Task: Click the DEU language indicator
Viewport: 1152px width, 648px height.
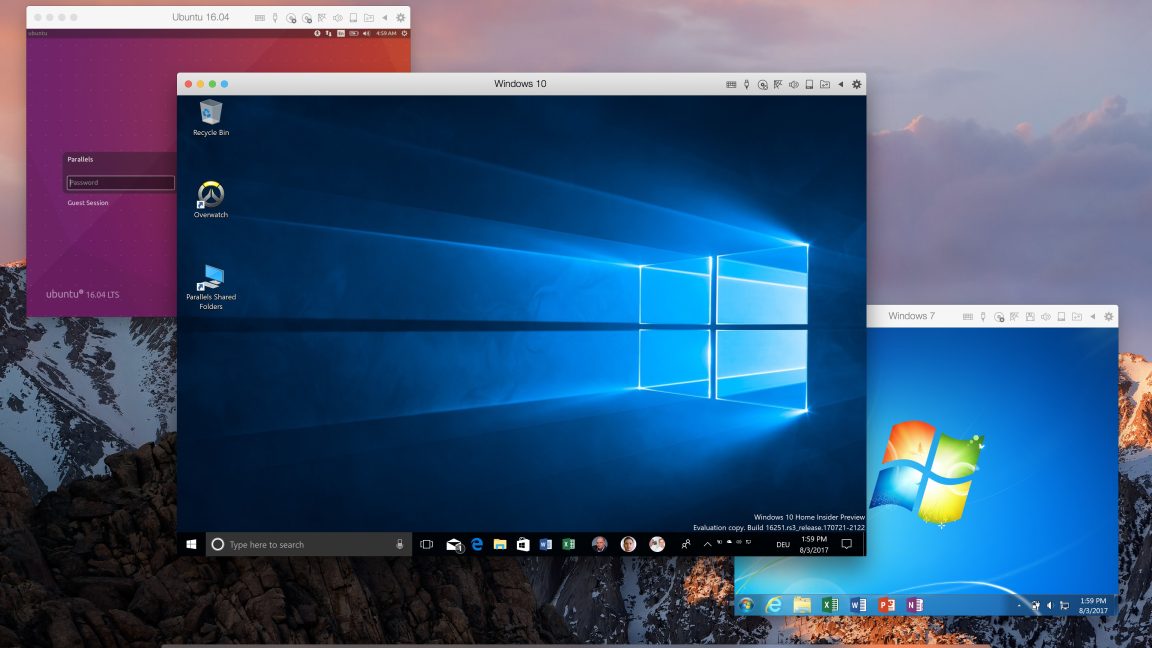Action: [782, 544]
